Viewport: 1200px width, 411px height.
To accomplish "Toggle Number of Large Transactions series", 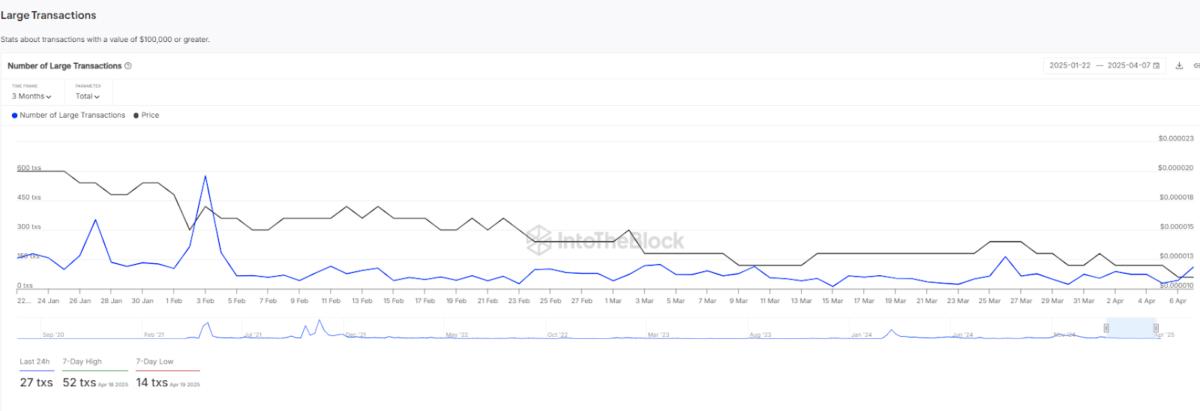I will pyautogui.click(x=69, y=115).
